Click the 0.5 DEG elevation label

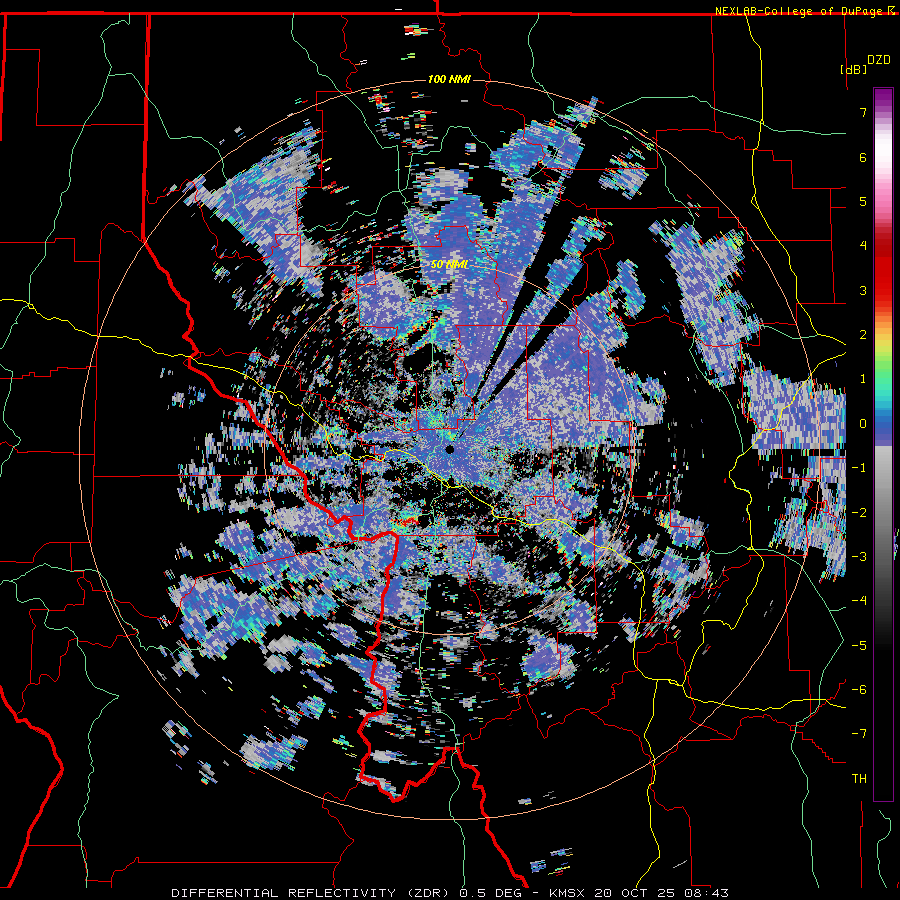[490, 893]
